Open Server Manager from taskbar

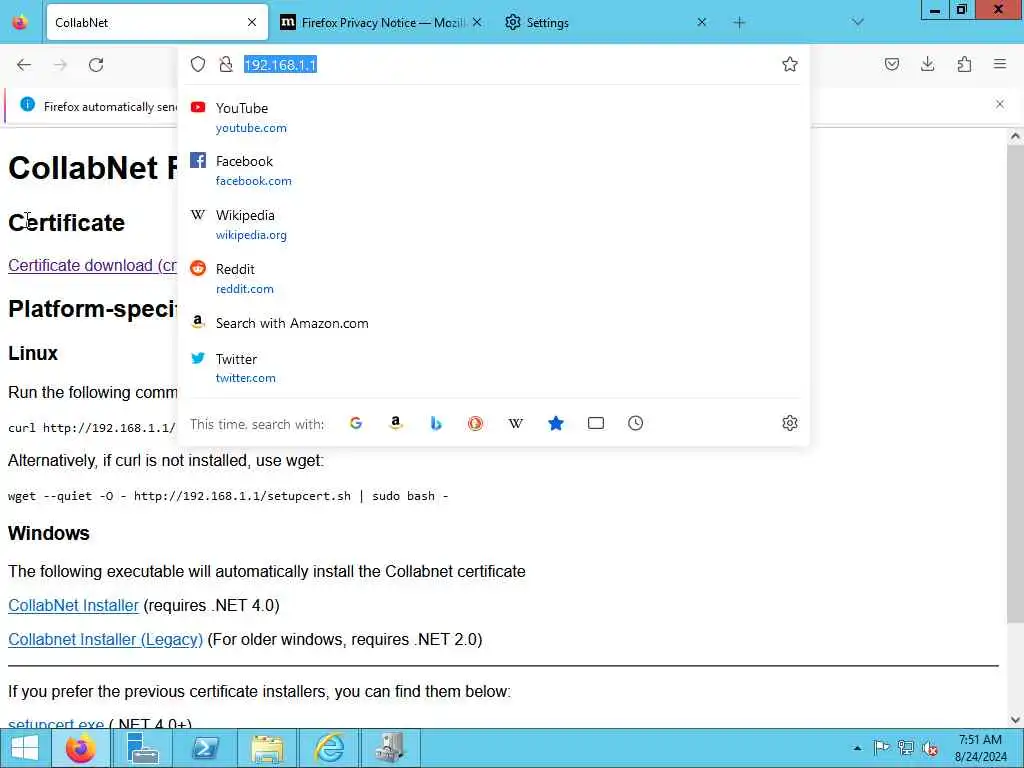click(x=142, y=748)
